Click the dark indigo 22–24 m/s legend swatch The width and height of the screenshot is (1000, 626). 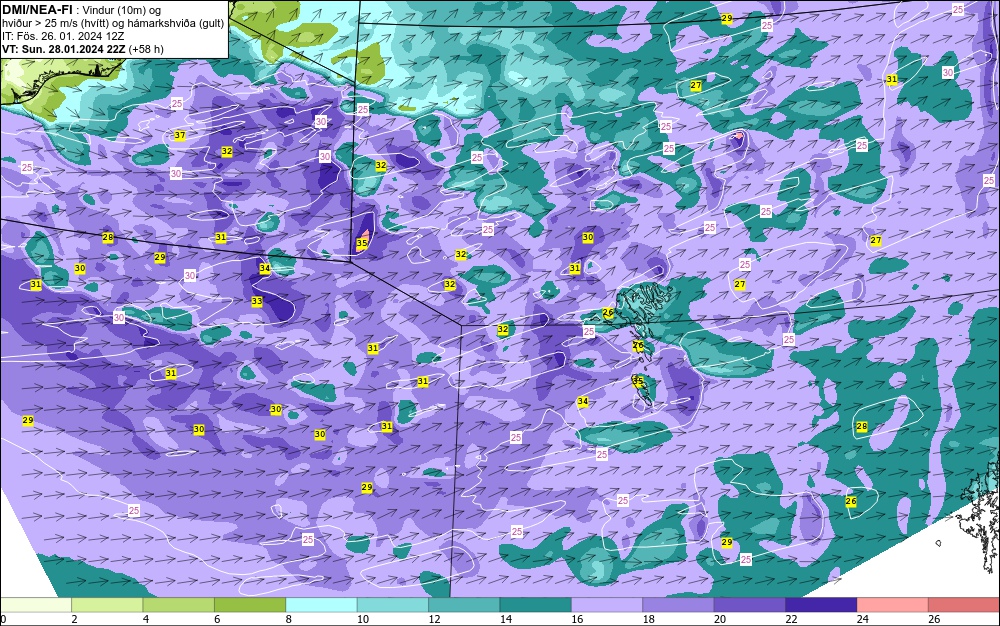[x=821, y=605]
